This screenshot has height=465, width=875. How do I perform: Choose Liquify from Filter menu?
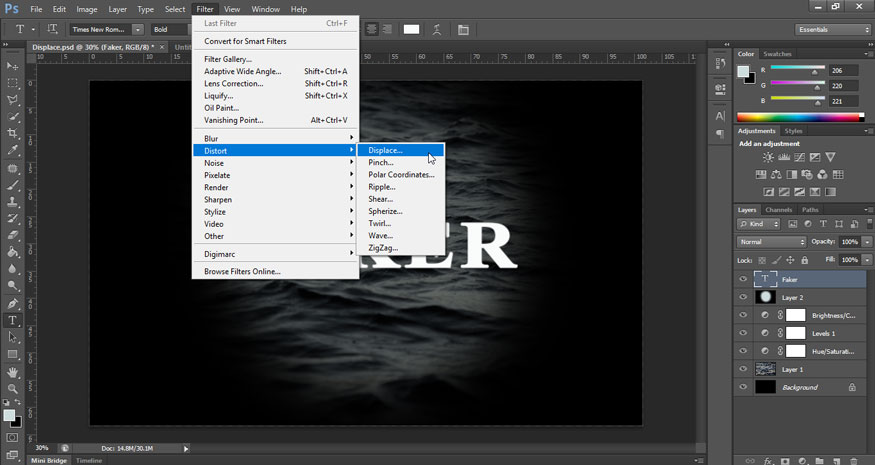tap(276, 95)
